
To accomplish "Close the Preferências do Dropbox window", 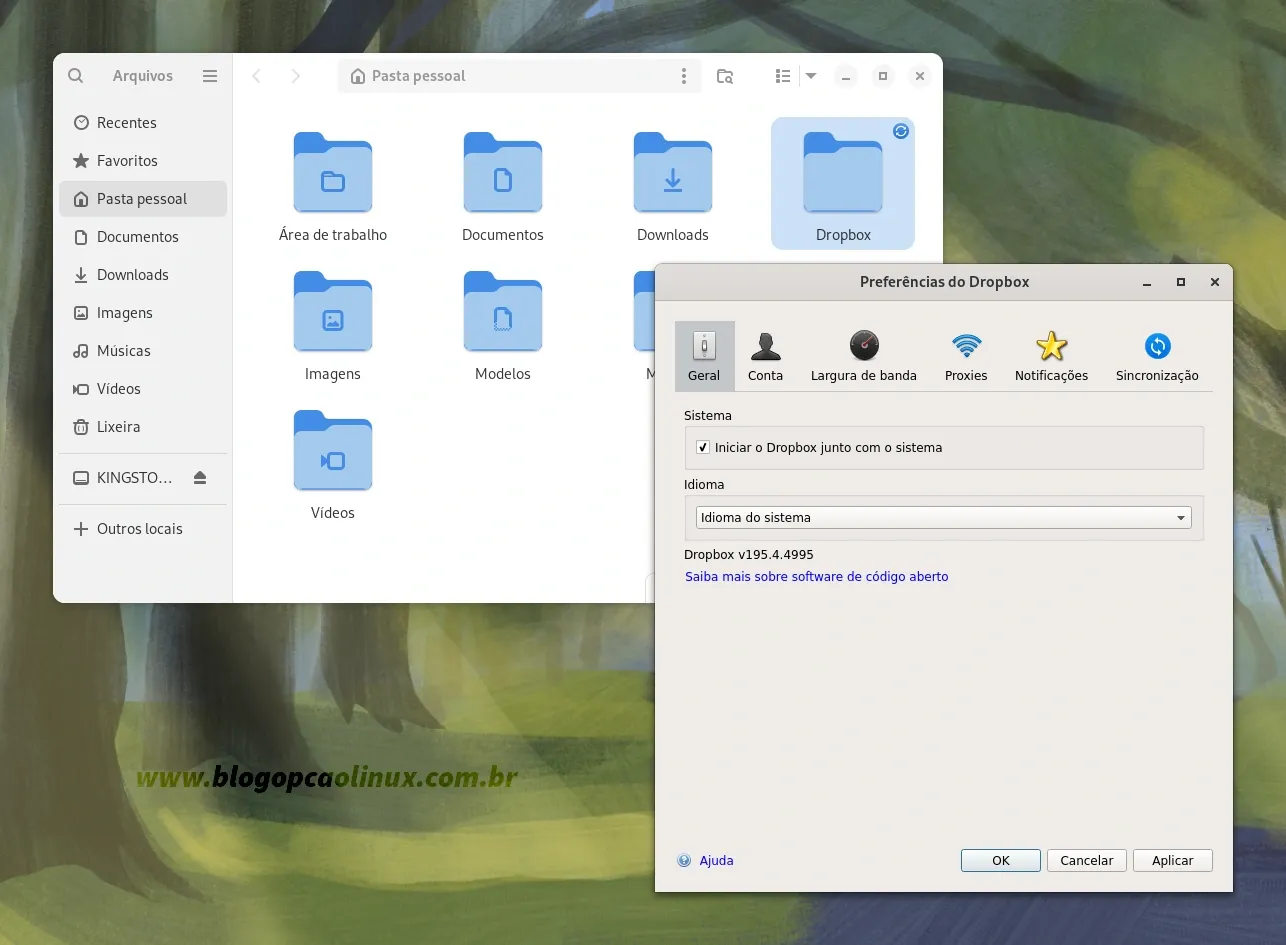I will [1215, 282].
